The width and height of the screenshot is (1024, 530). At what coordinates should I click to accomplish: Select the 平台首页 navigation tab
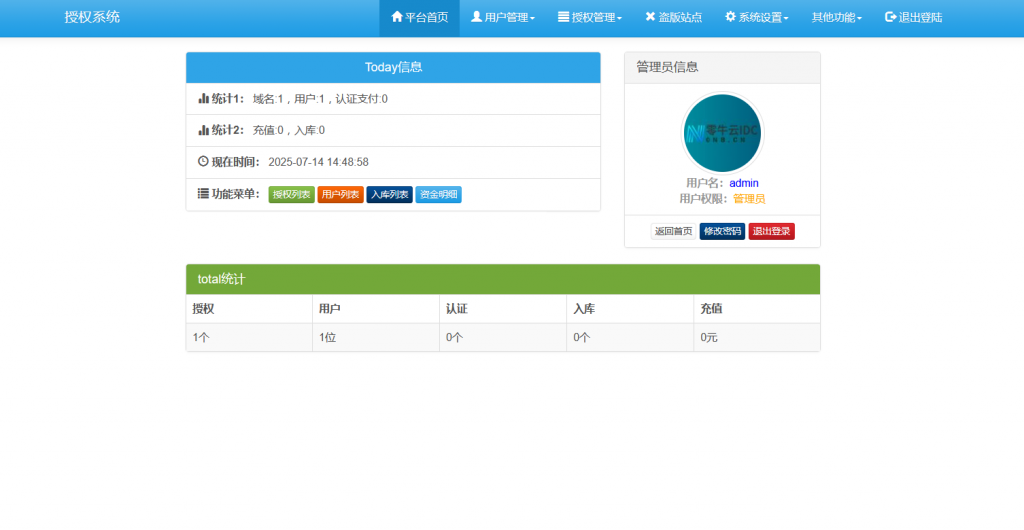click(419, 18)
